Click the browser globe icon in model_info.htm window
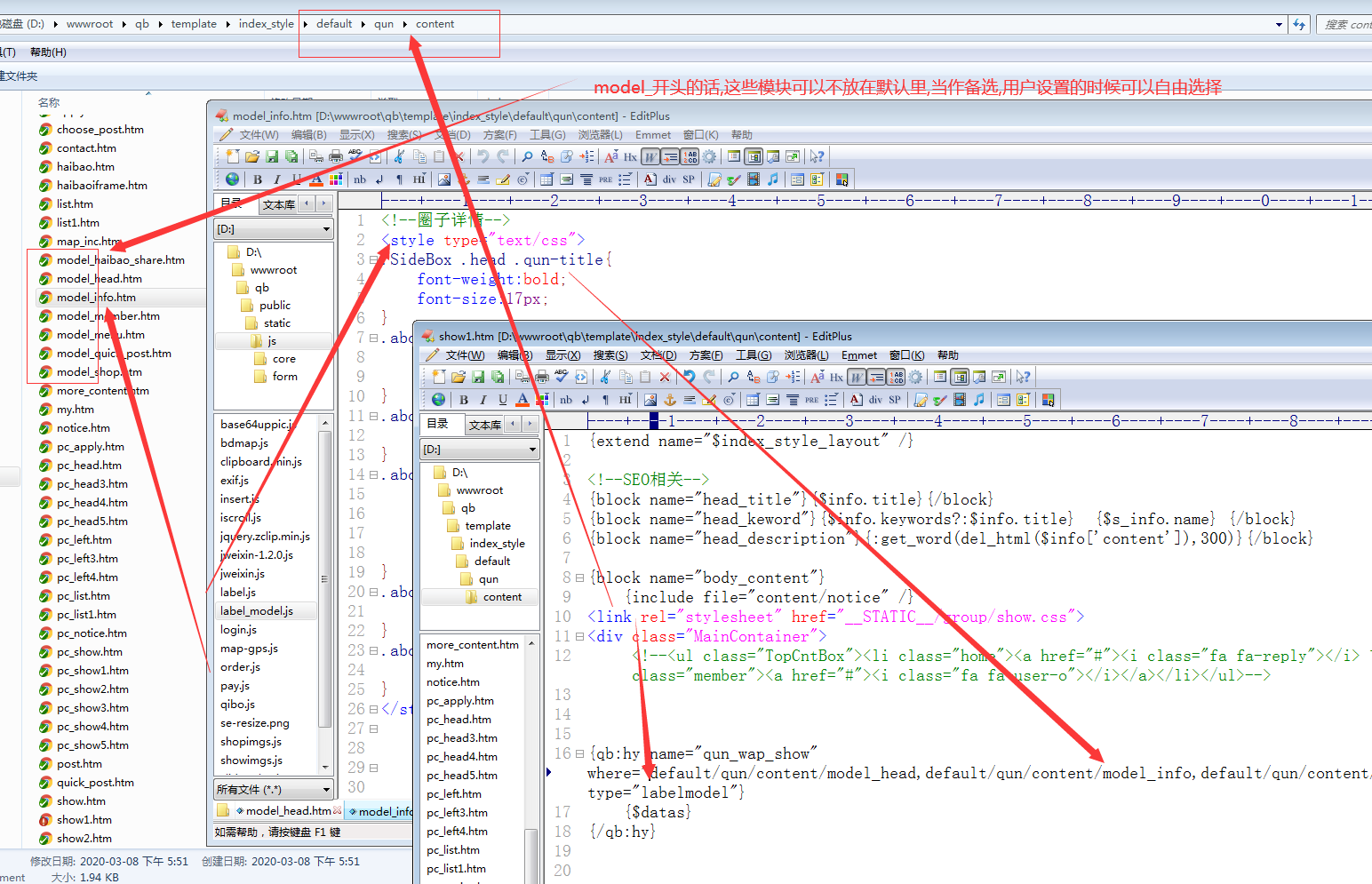This screenshot has height=884, width=1372. (x=232, y=179)
